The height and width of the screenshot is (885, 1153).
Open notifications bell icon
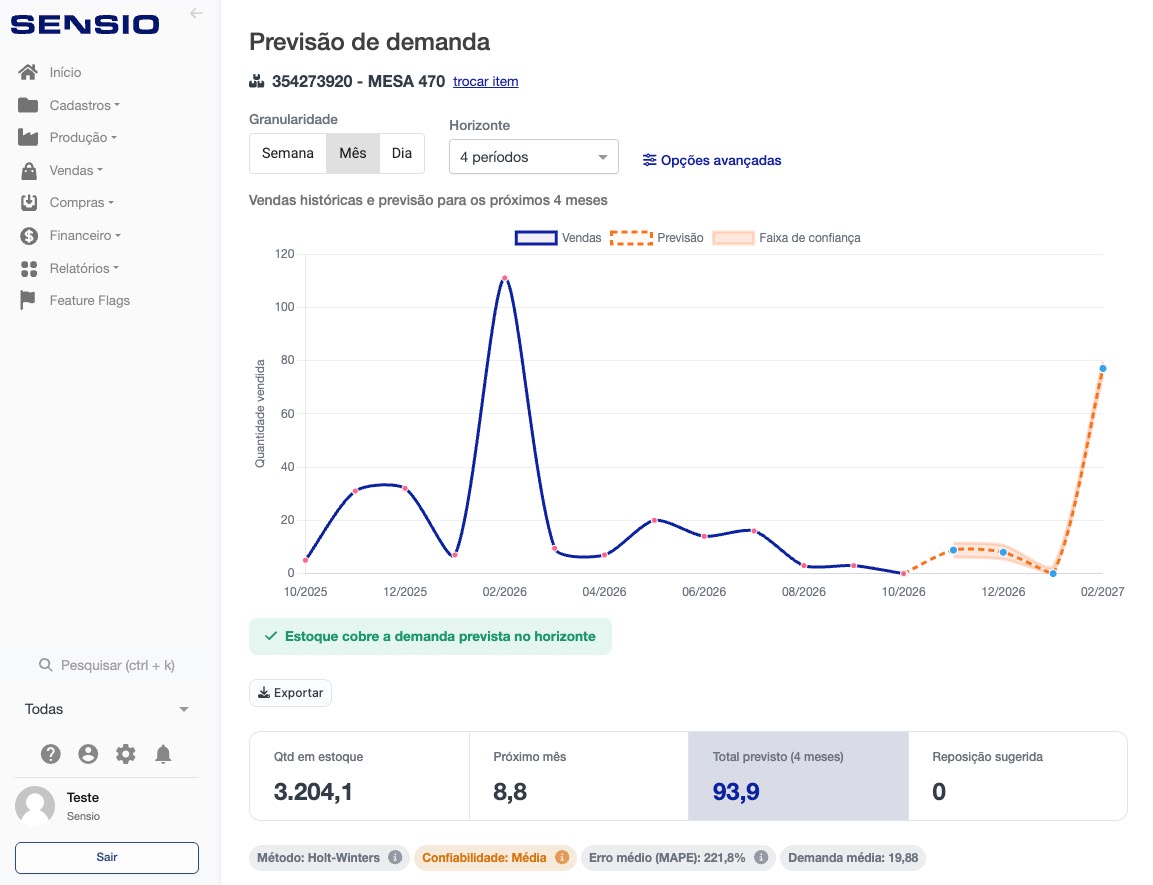tap(163, 754)
